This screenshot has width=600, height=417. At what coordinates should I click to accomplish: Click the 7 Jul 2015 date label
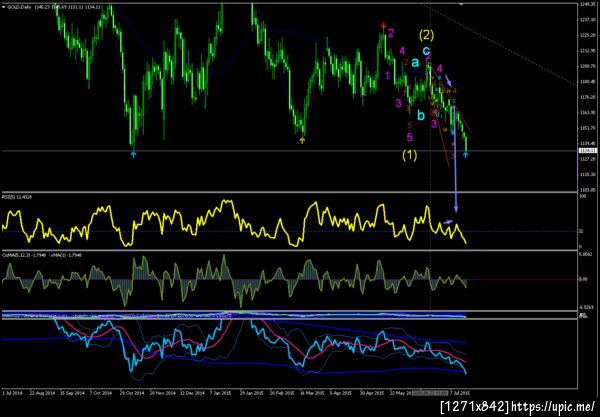(x=460, y=393)
